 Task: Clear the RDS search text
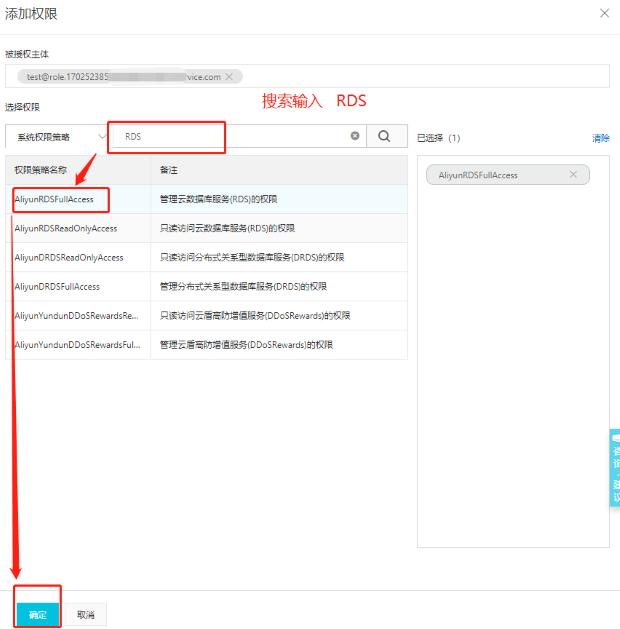coord(355,137)
